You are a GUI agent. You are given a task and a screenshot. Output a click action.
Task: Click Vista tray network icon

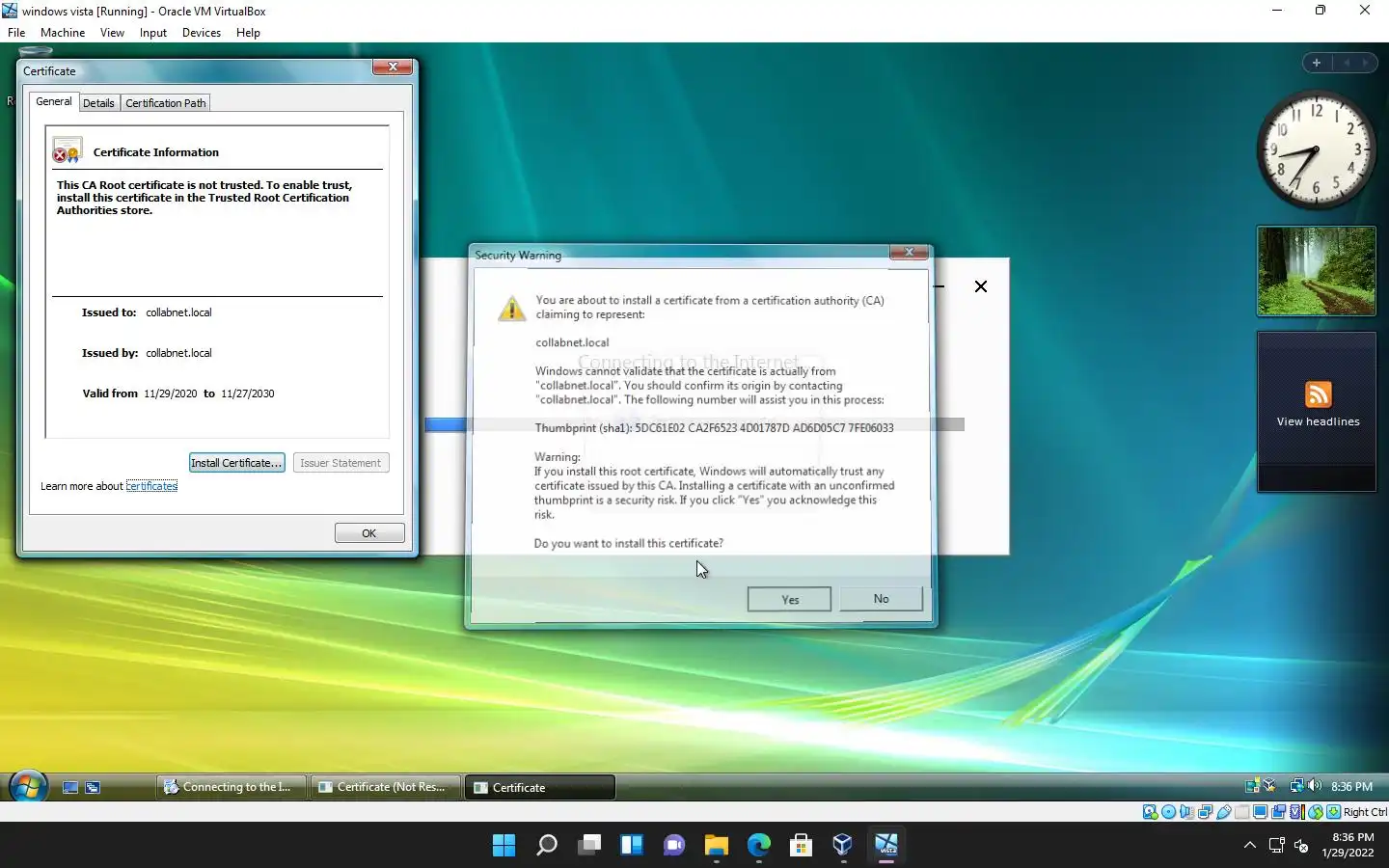click(1297, 786)
